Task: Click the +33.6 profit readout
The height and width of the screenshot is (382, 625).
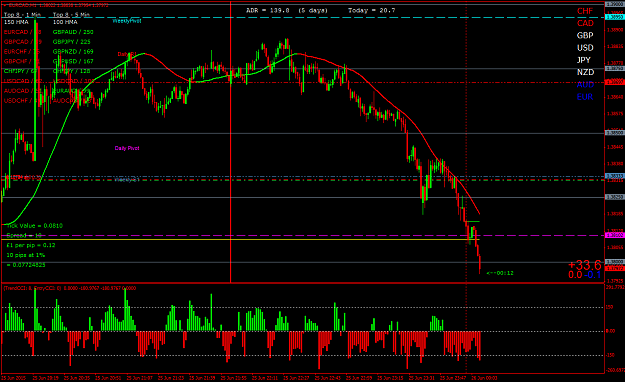Action: pos(584,265)
